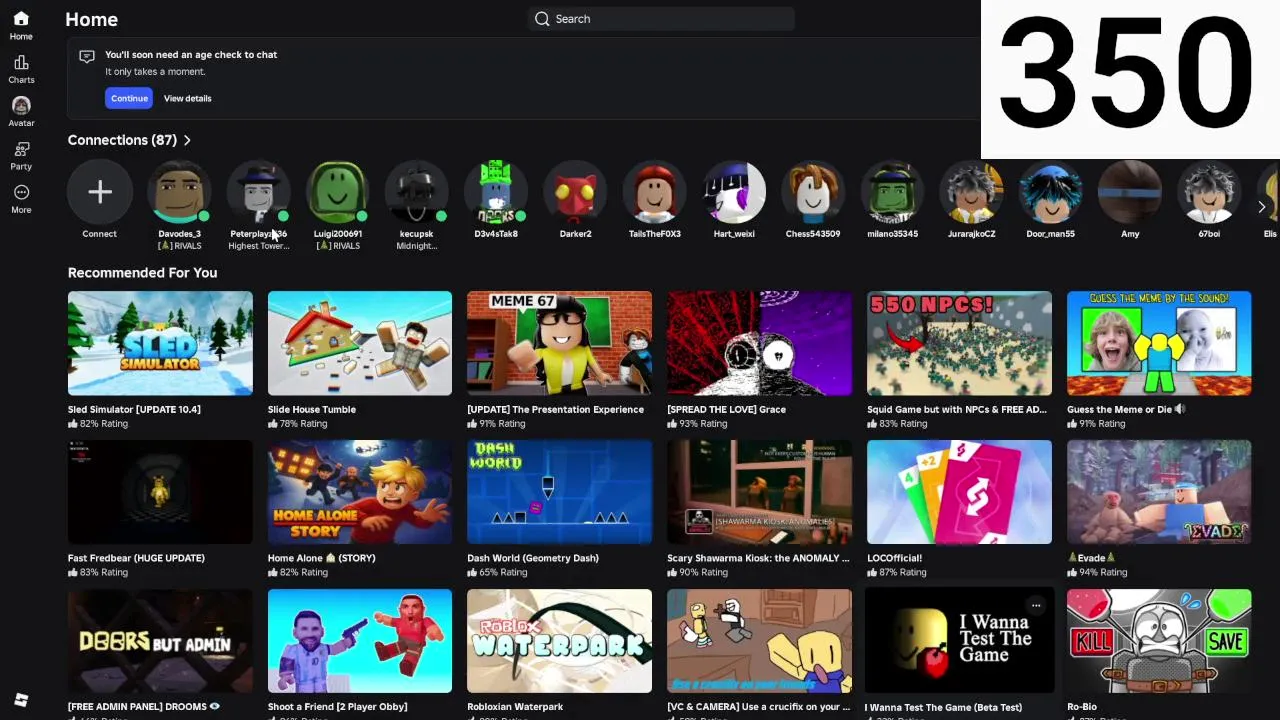Click "[SPREAD THE LOVE] Grace" title
The width and height of the screenshot is (1280, 720).
pos(727,410)
